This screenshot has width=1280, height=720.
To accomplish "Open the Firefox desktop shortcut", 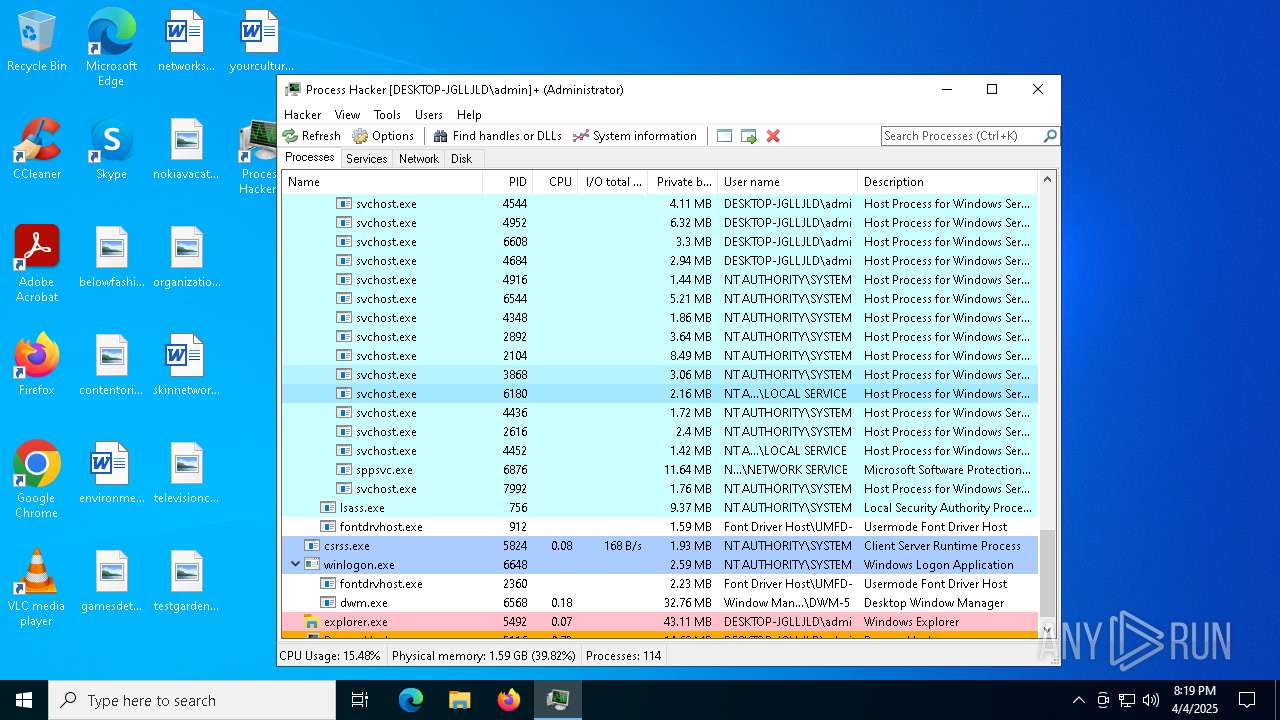I will (37, 366).
